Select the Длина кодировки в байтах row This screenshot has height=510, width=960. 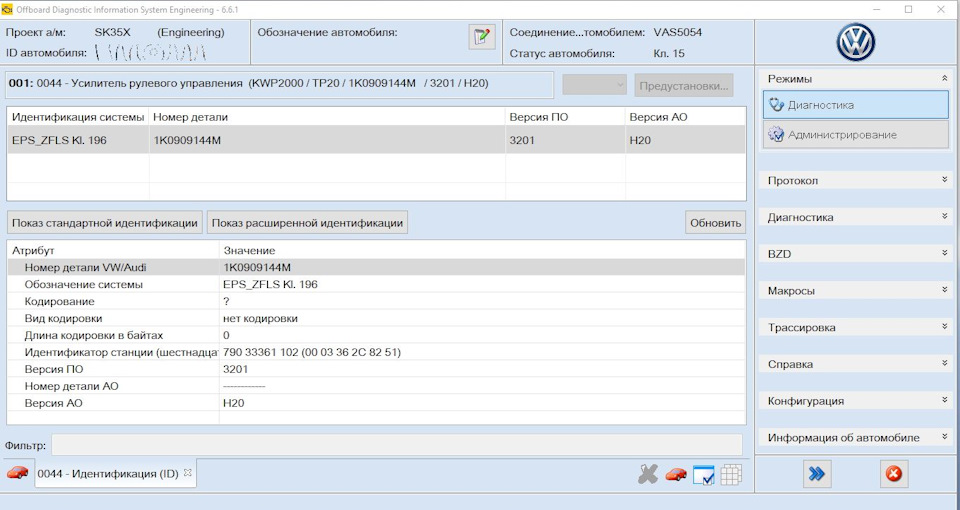376,336
